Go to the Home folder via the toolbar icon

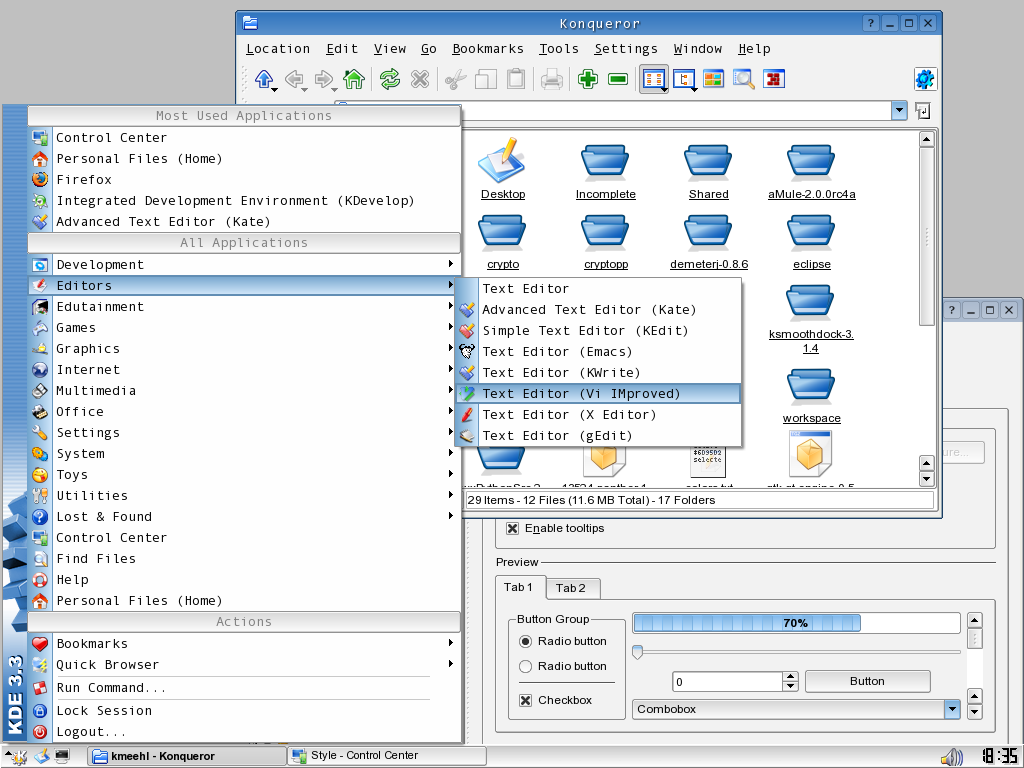pos(354,80)
